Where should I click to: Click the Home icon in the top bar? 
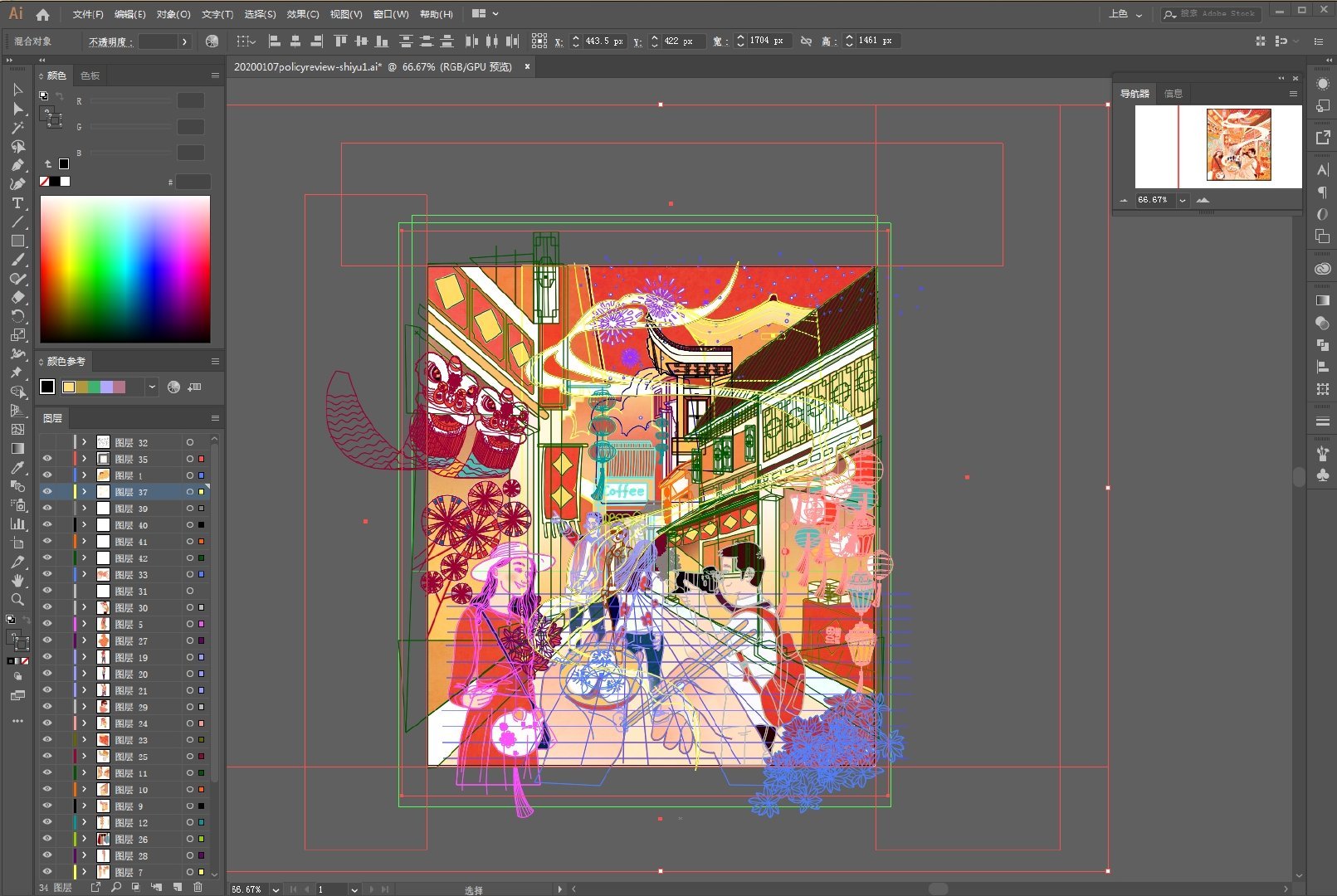click(x=42, y=14)
